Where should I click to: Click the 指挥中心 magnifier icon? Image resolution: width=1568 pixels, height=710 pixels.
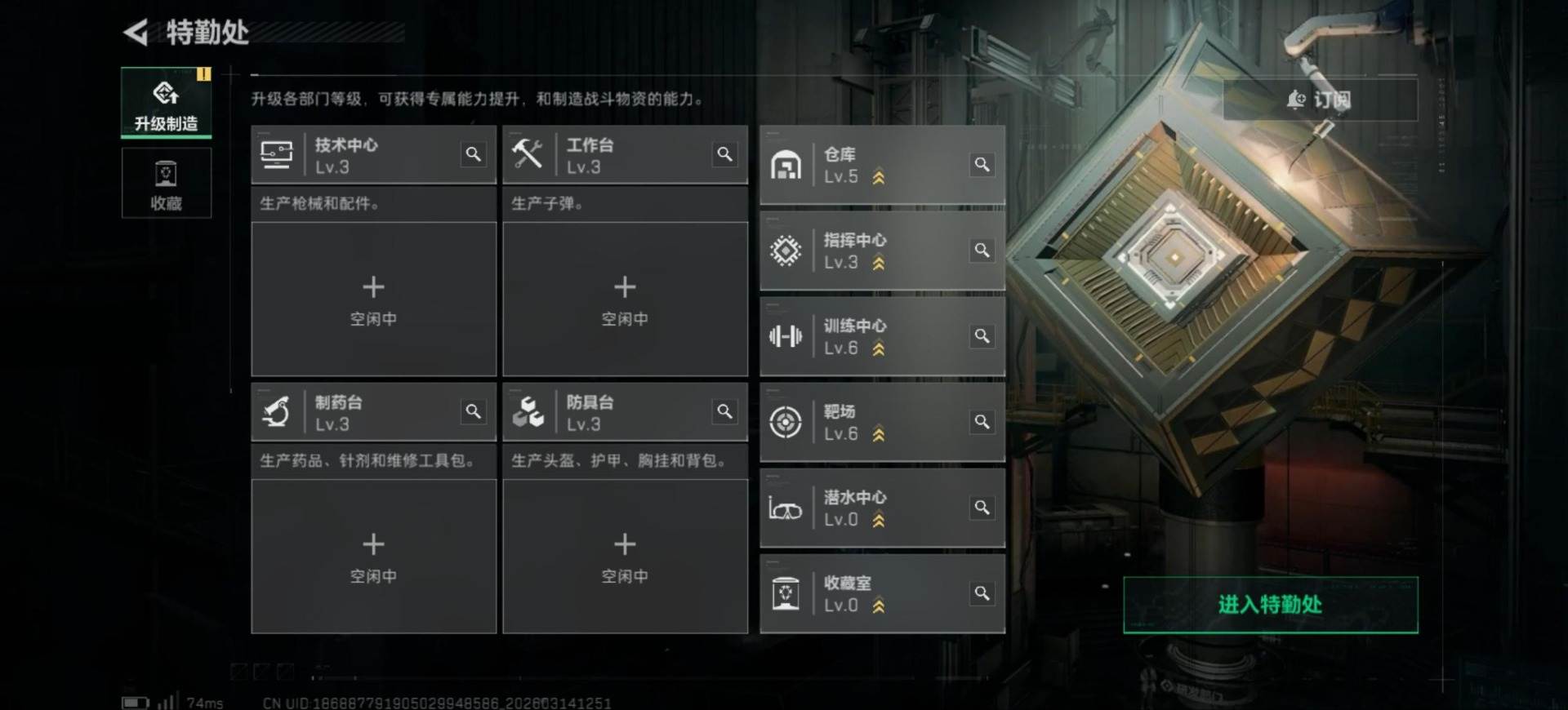point(982,250)
